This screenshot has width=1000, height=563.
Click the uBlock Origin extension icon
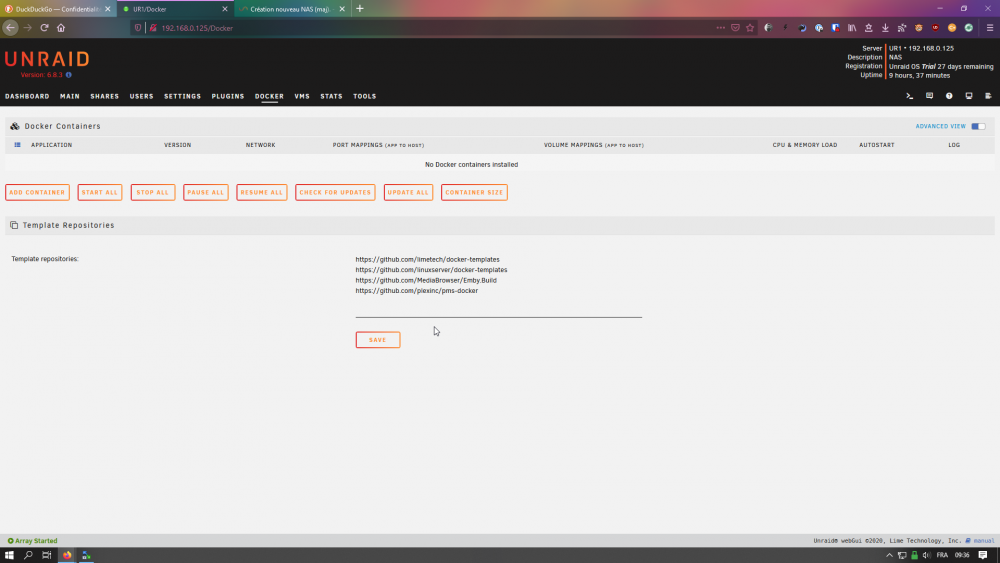pyautogui.click(x=935, y=27)
